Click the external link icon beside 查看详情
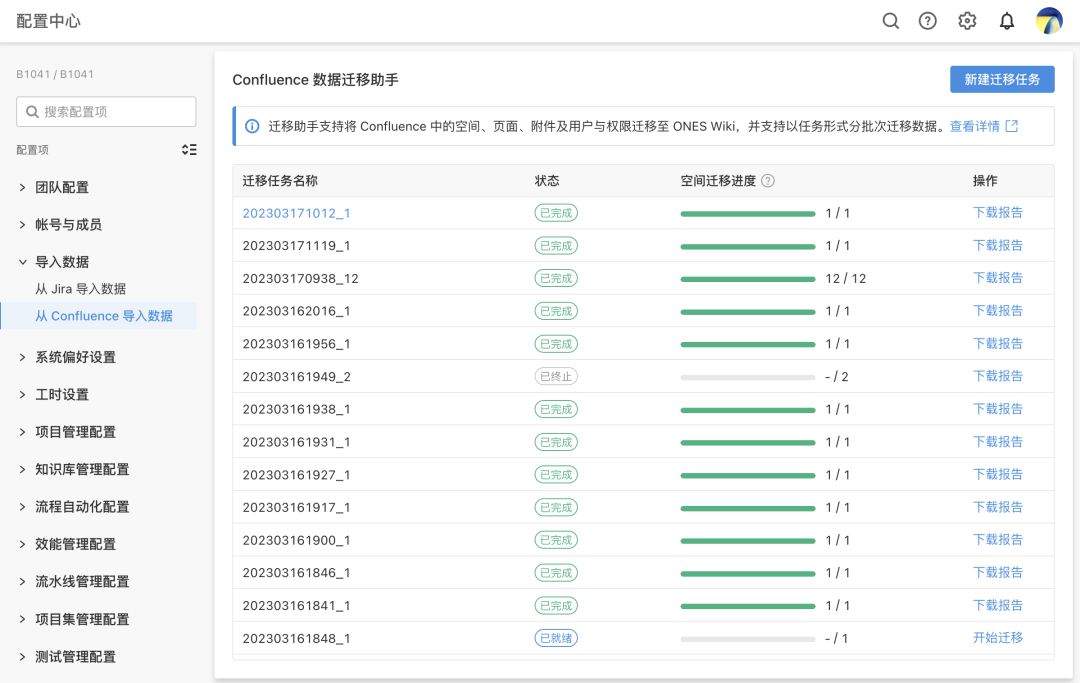 coord(1012,126)
